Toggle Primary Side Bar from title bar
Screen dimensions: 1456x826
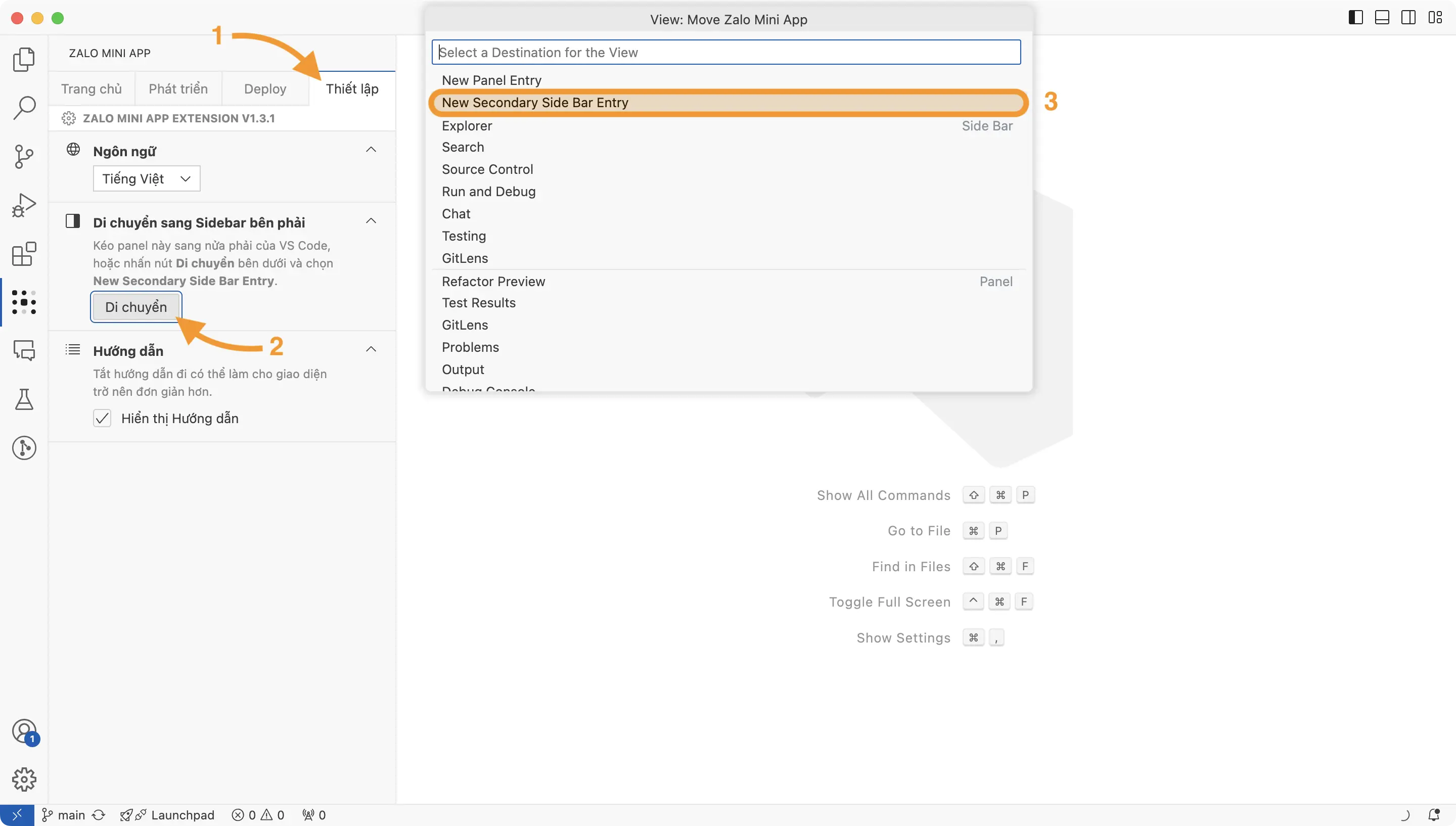click(1355, 18)
